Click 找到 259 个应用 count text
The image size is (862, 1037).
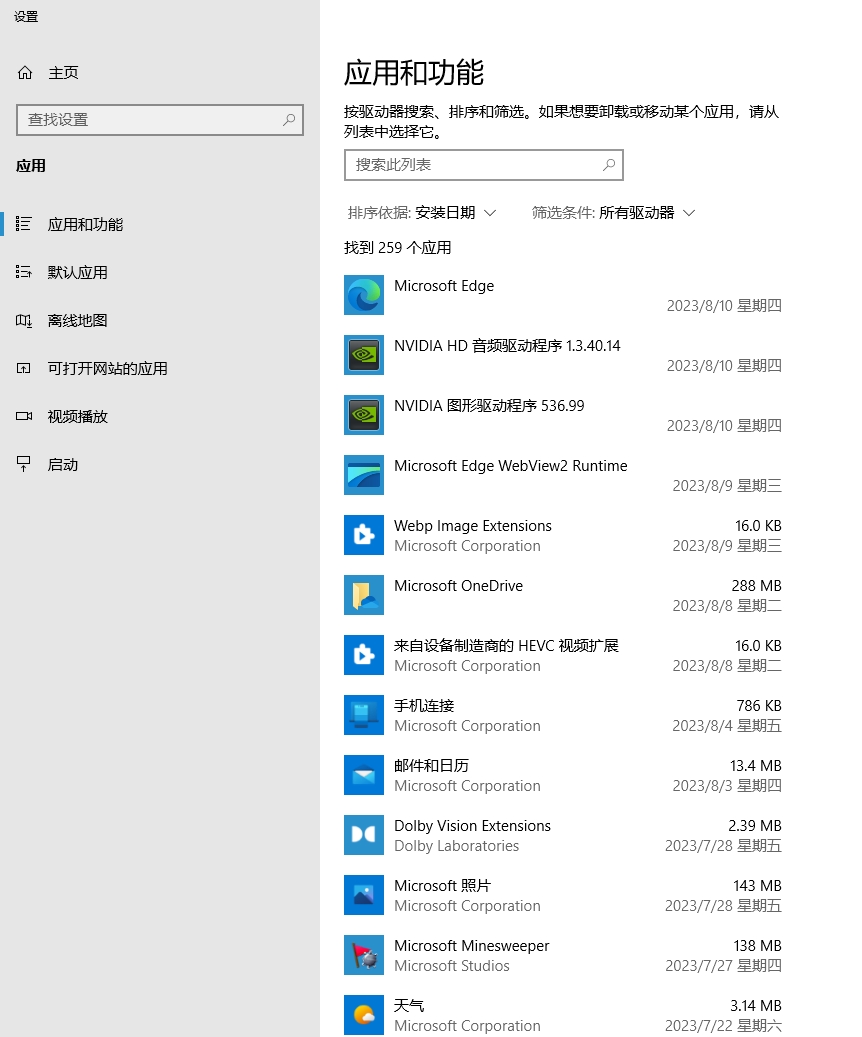coord(398,248)
